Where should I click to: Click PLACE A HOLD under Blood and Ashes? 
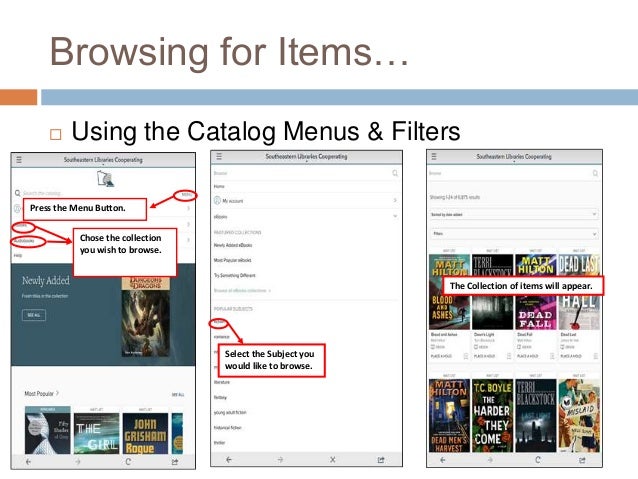click(441, 356)
